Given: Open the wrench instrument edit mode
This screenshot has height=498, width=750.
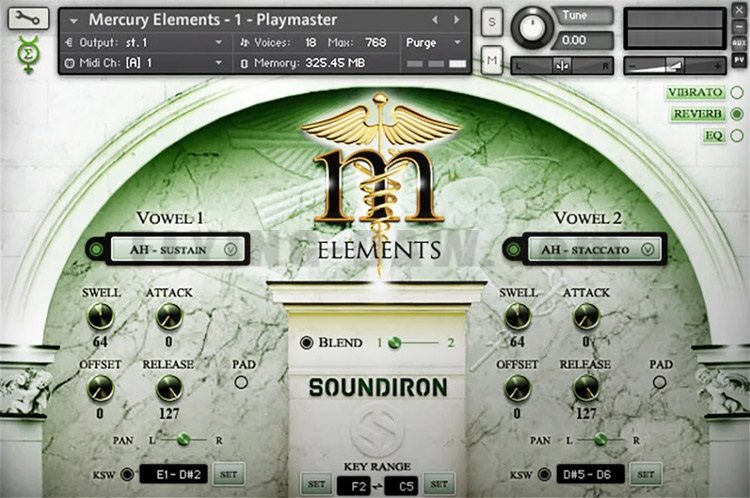Looking at the screenshot, I should 28,19.
